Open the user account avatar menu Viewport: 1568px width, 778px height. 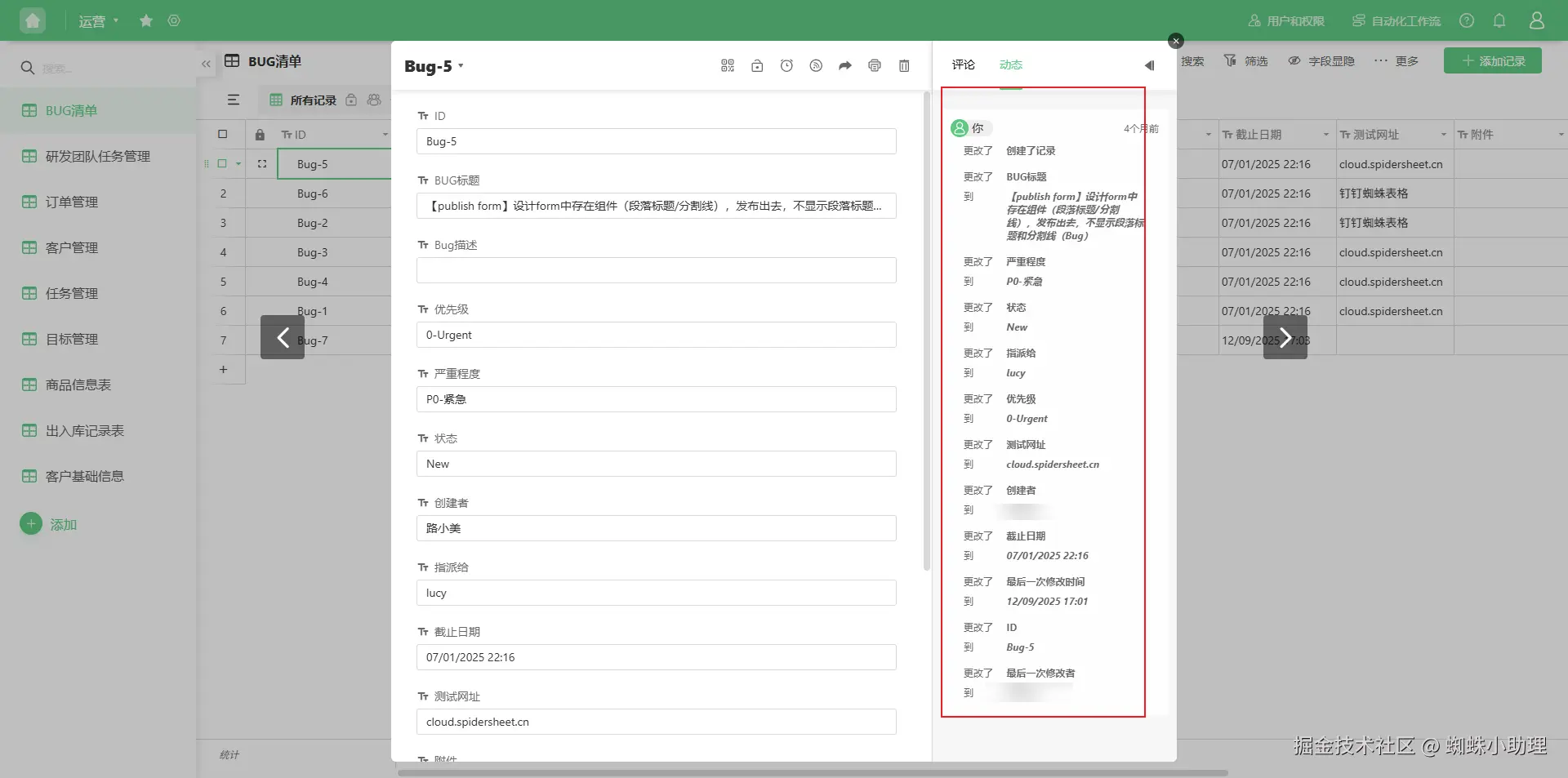pos(1537,20)
